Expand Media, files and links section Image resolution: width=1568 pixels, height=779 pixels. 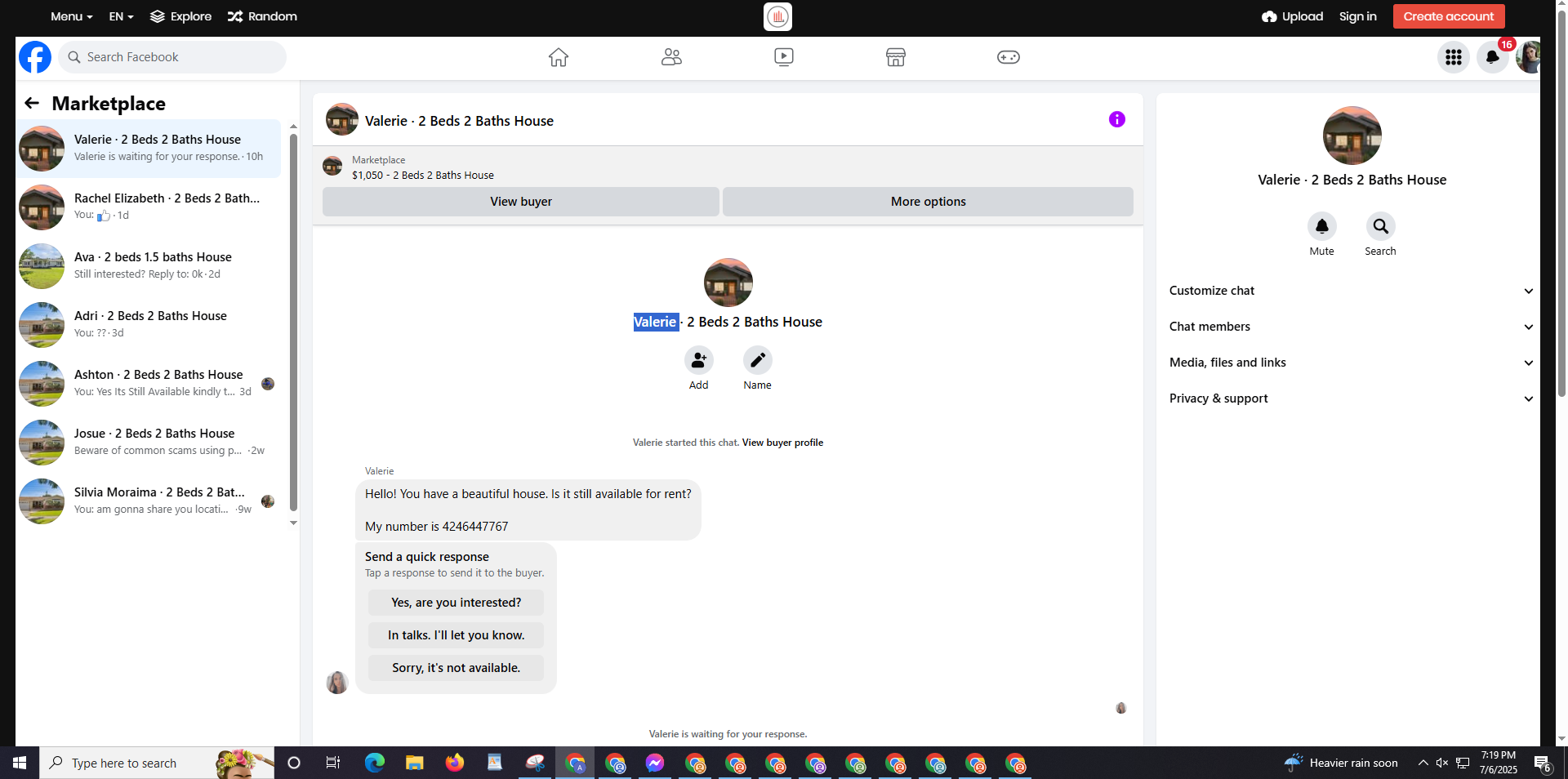(1352, 363)
